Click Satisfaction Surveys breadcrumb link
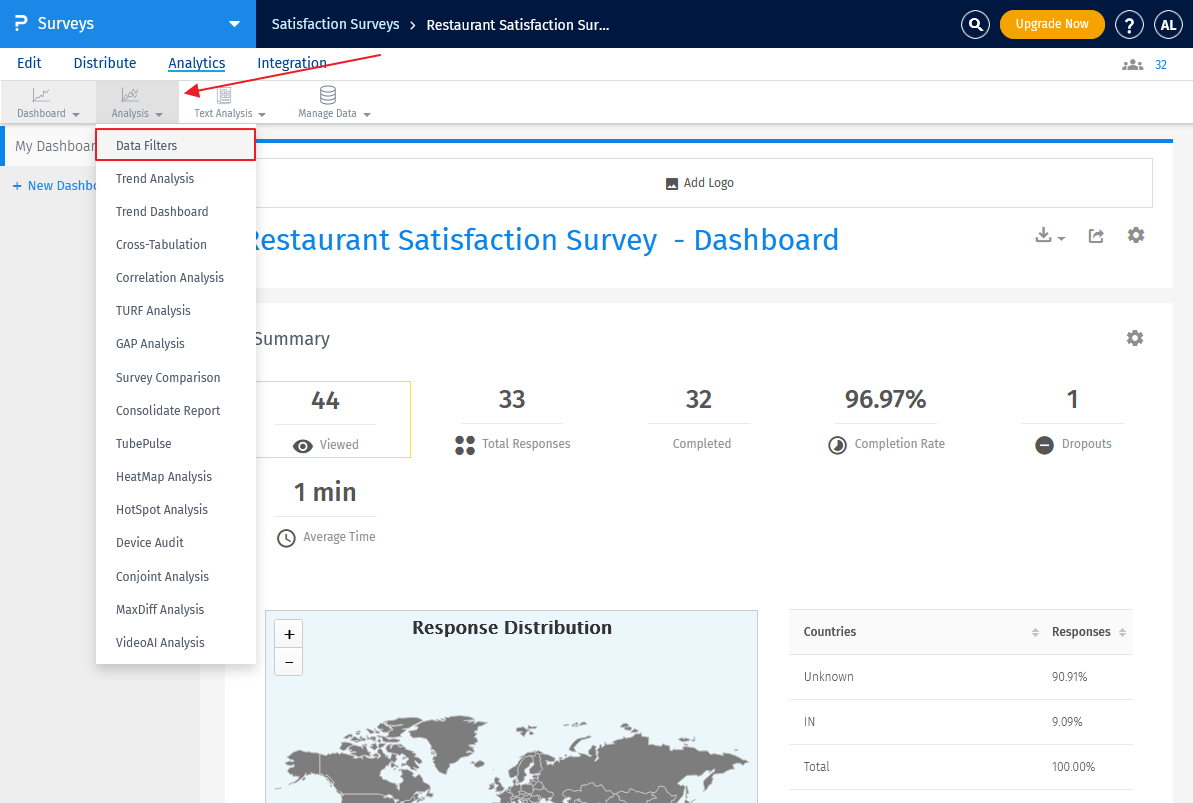Image resolution: width=1193 pixels, height=803 pixels. tap(335, 24)
